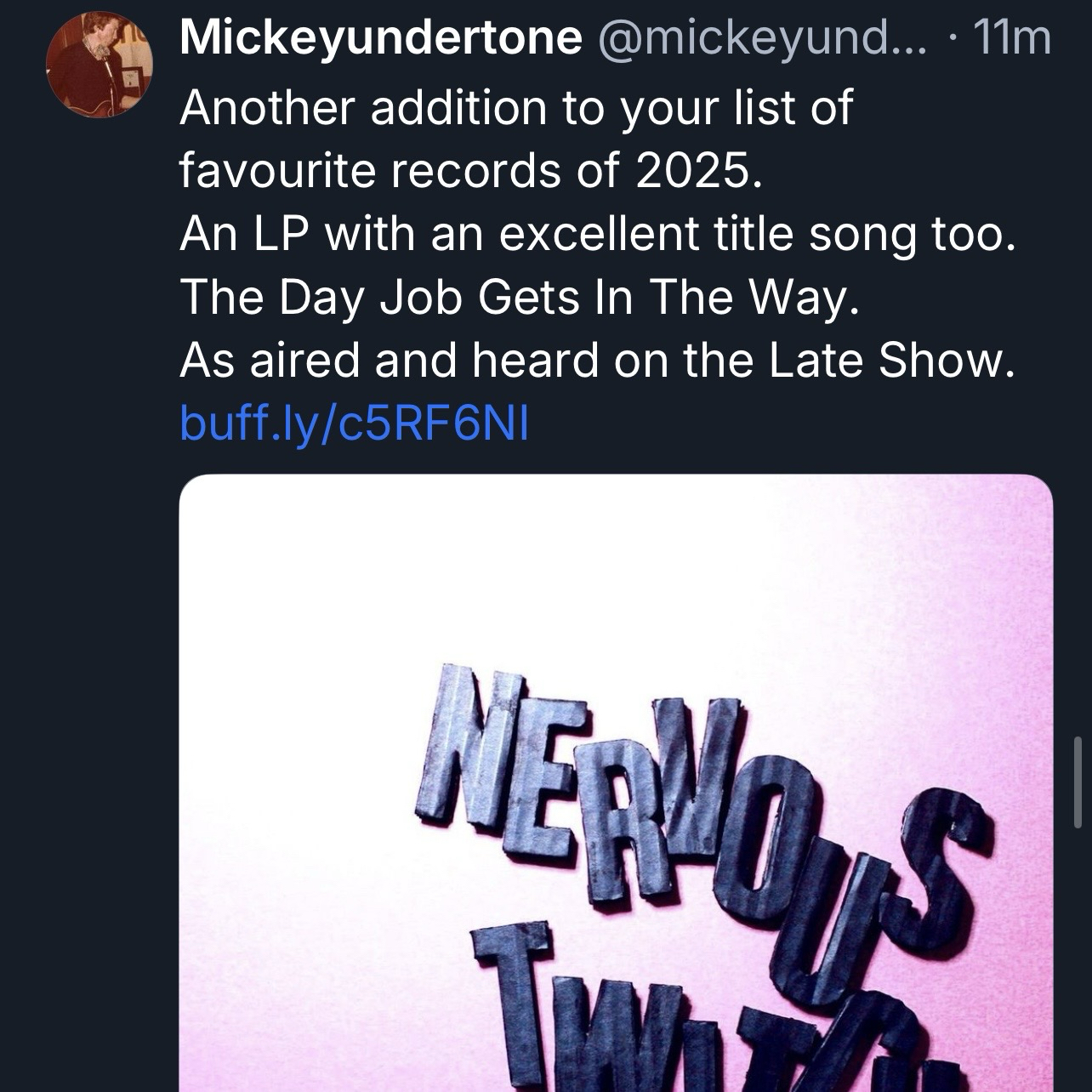
Task: Open the @mickeyund... handle link
Action: (759, 38)
